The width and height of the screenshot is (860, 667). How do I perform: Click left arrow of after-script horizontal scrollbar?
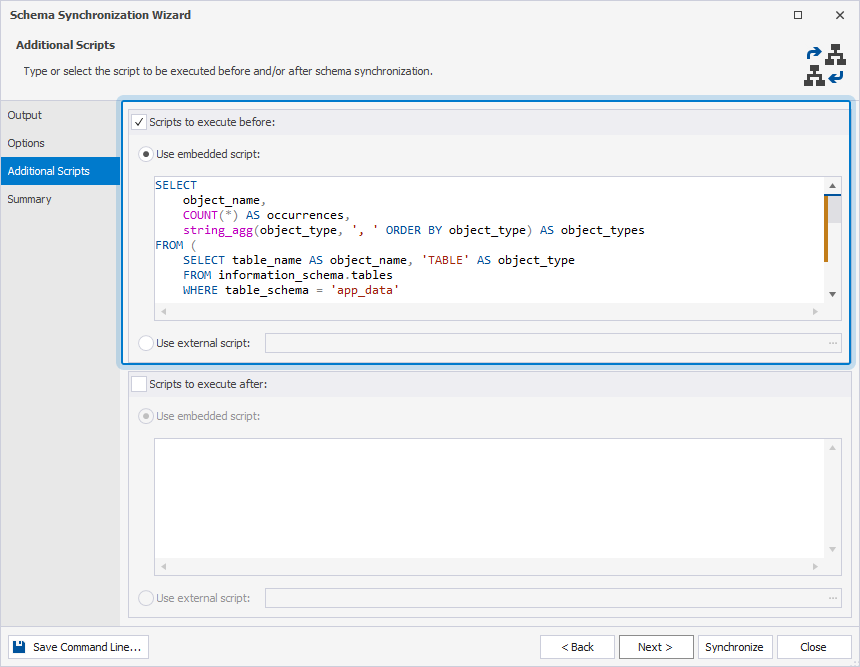click(163, 567)
